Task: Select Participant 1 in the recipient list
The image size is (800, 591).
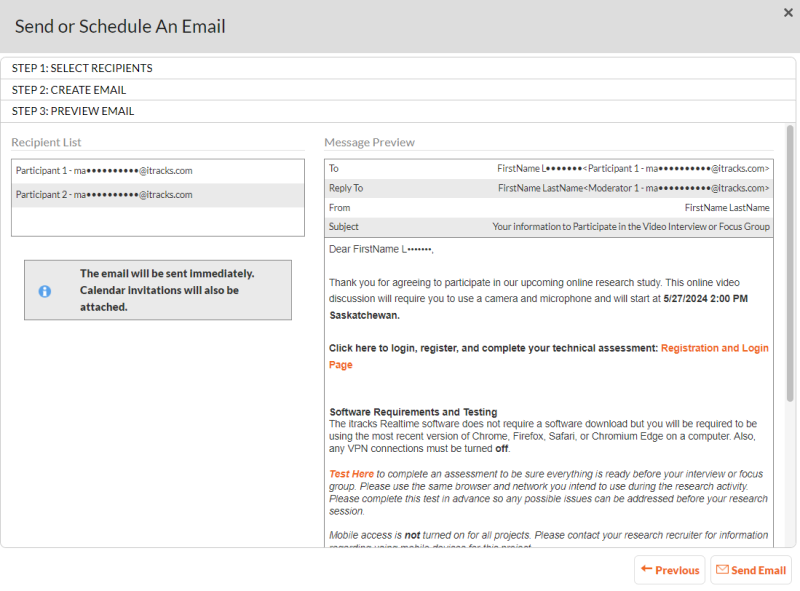Action: click(x=158, y=171)
